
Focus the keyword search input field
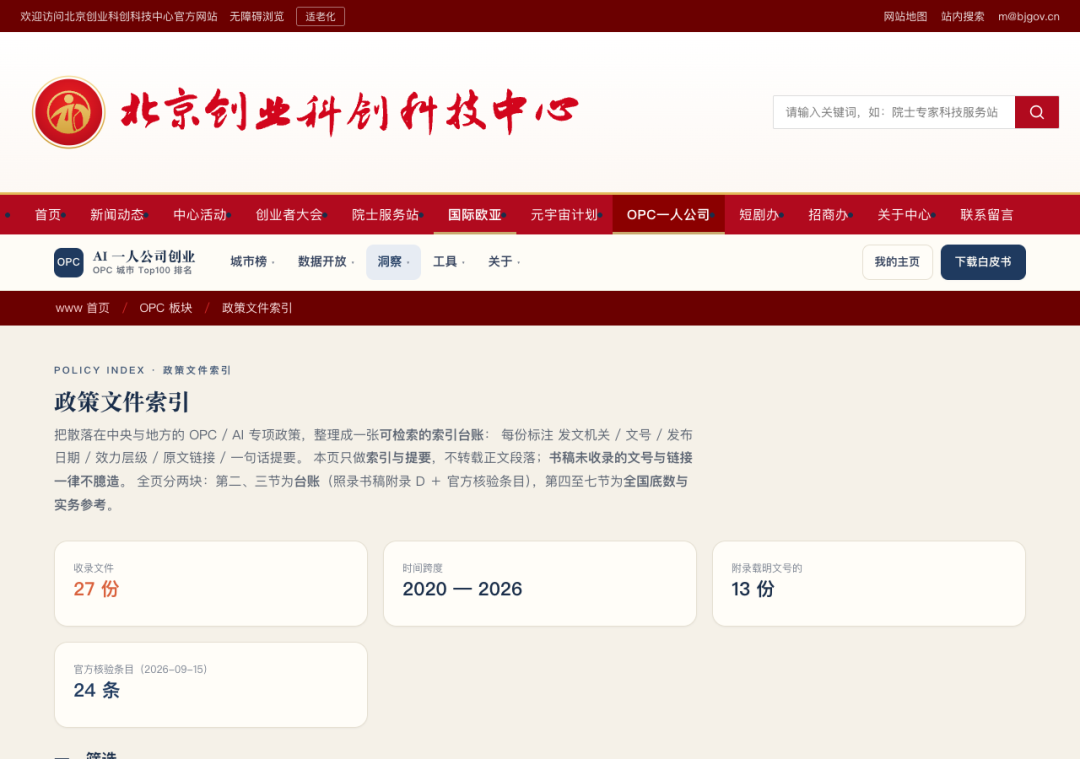pyautogui.click(x=894, y=112)
